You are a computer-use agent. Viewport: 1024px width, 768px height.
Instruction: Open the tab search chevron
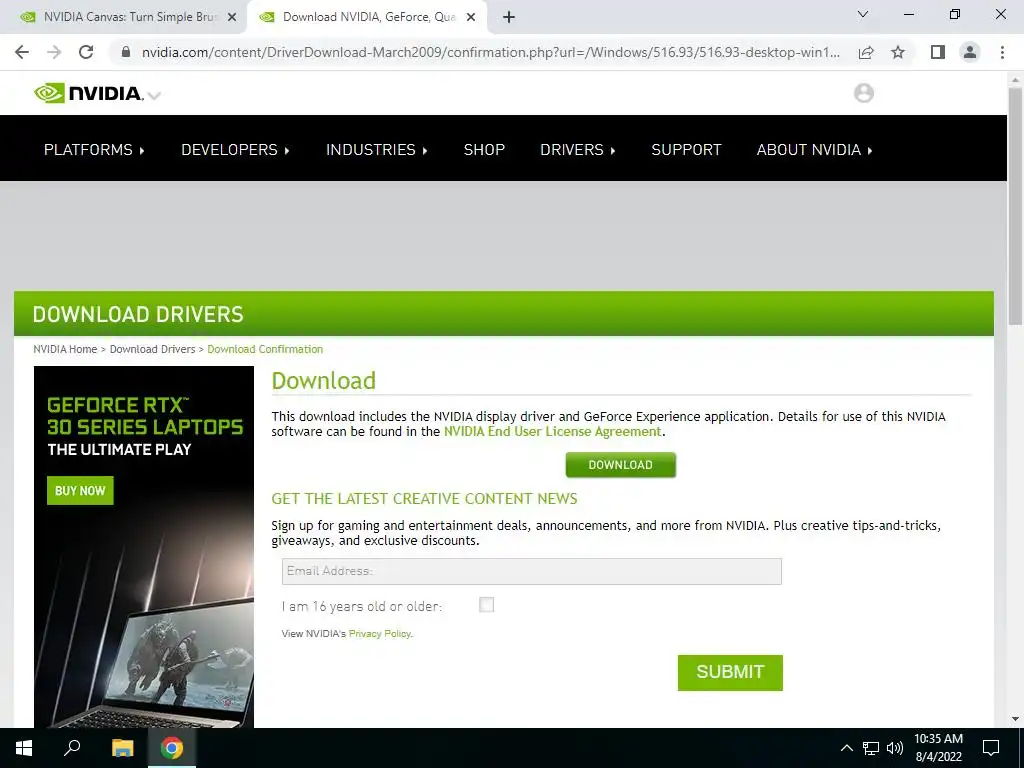863,14
